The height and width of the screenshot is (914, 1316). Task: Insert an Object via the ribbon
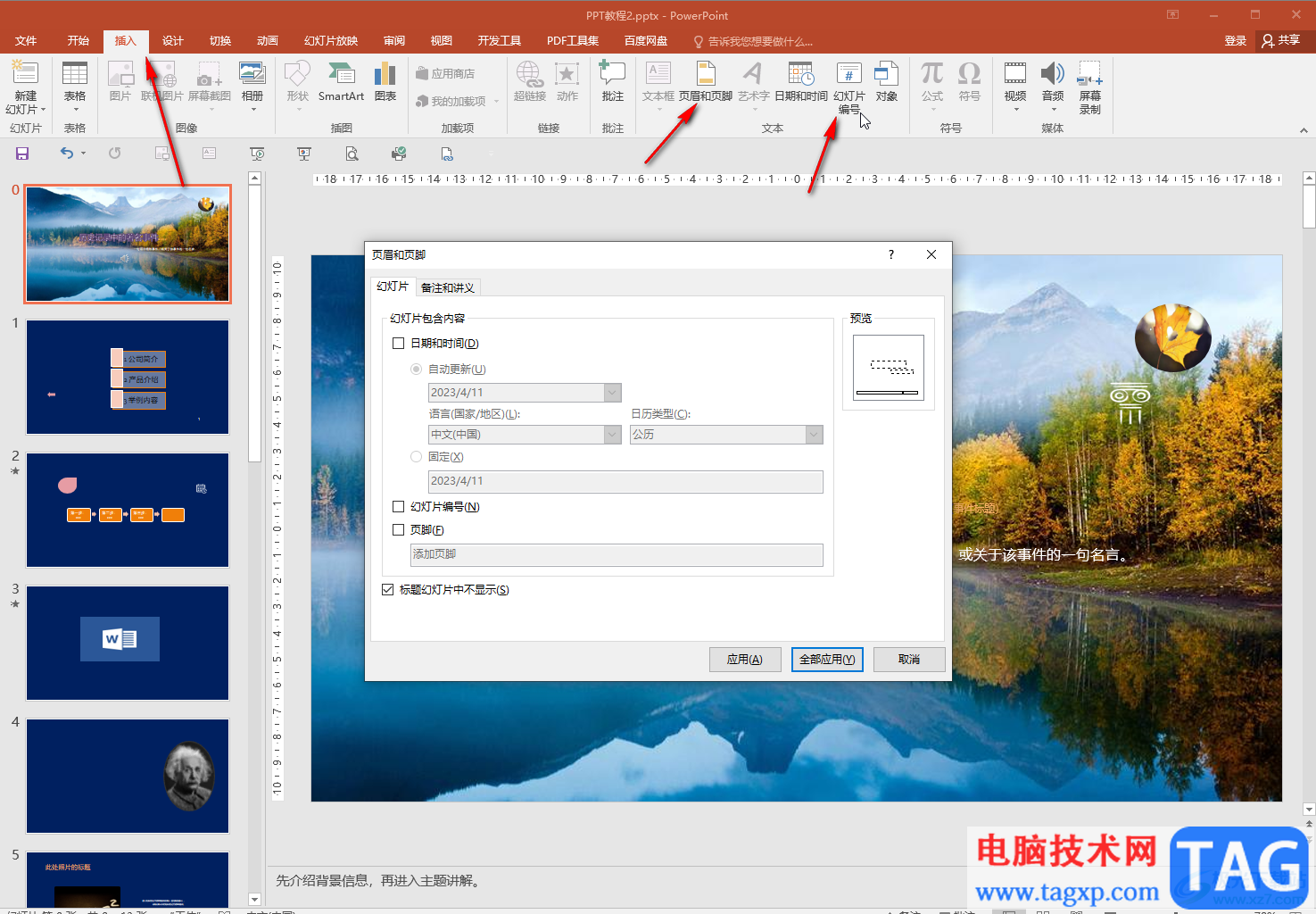(x=886, y=80)
